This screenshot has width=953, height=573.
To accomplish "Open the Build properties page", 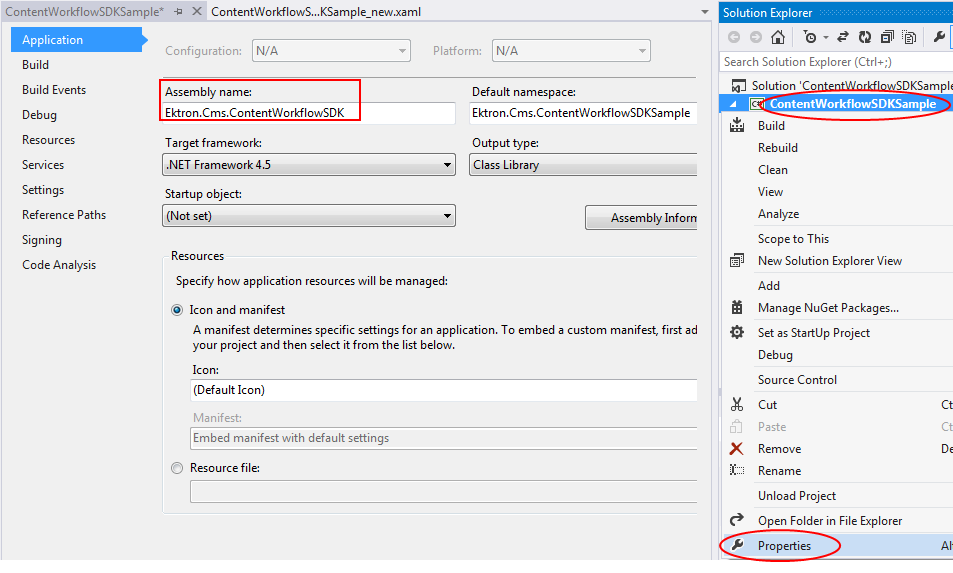I will coord(35,64).
